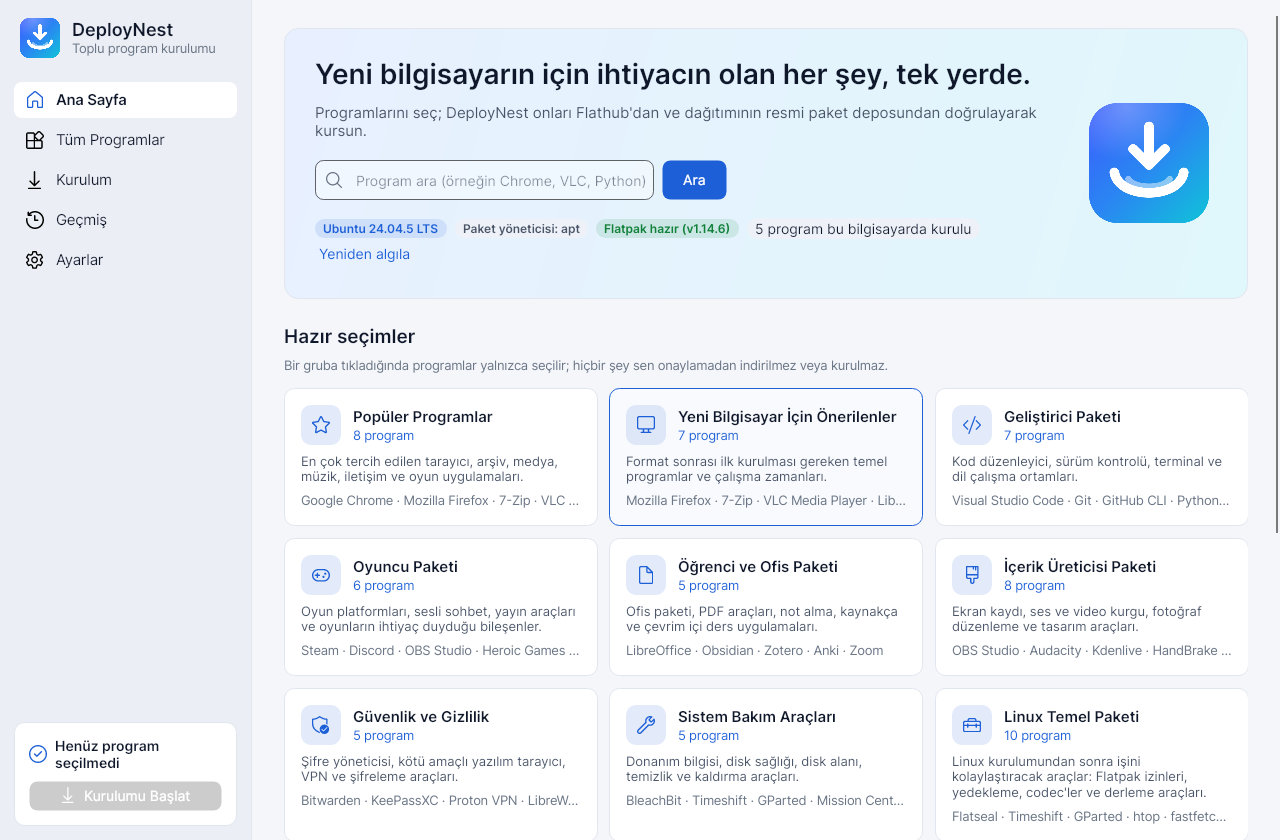Open the Geçmiş page
The width and height of the screenshot is (1280, 840).
coord(125,220)
